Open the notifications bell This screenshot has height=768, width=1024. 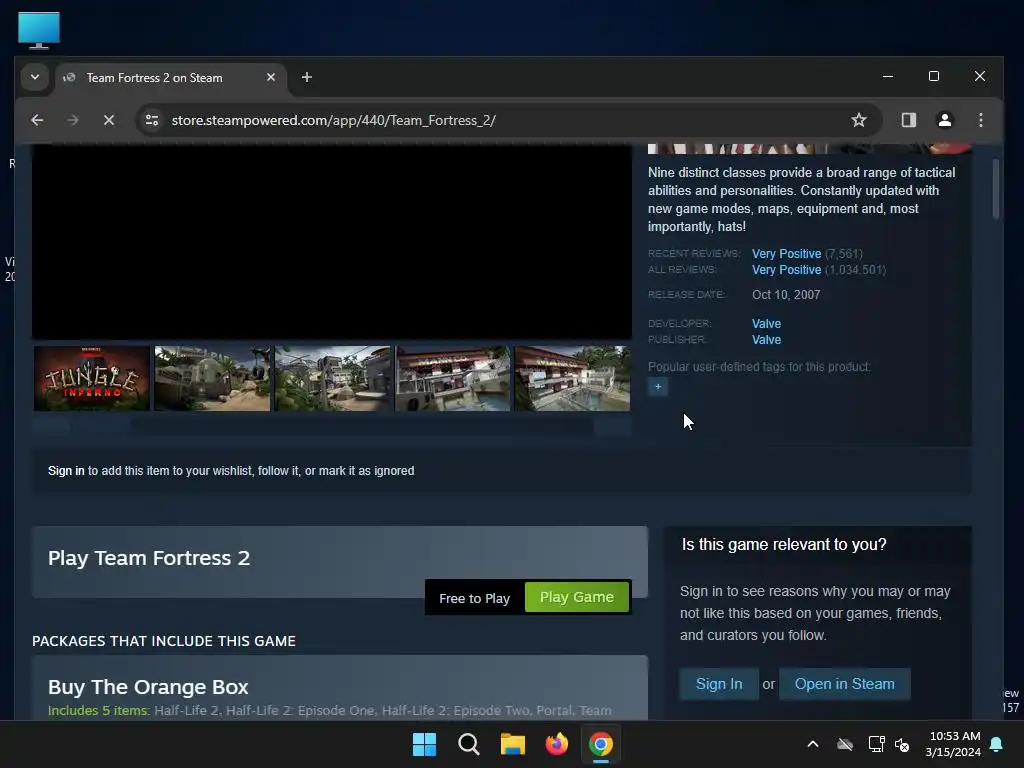[x=997, y=744]
